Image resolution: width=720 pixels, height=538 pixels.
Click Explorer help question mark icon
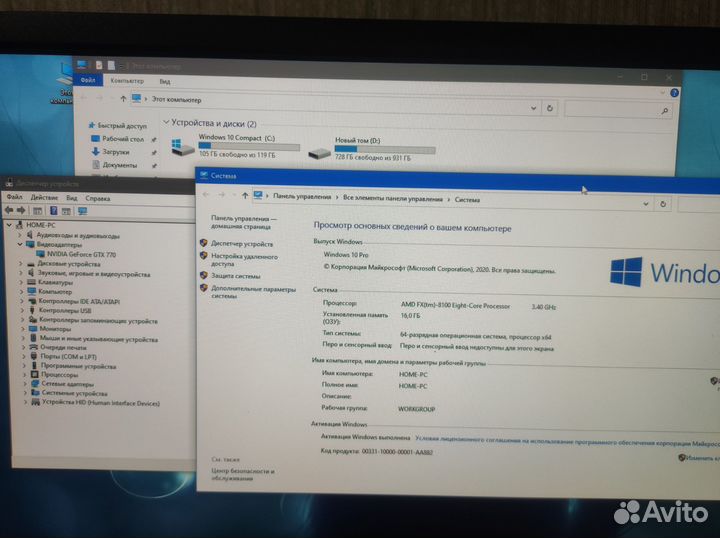[674, 93]
